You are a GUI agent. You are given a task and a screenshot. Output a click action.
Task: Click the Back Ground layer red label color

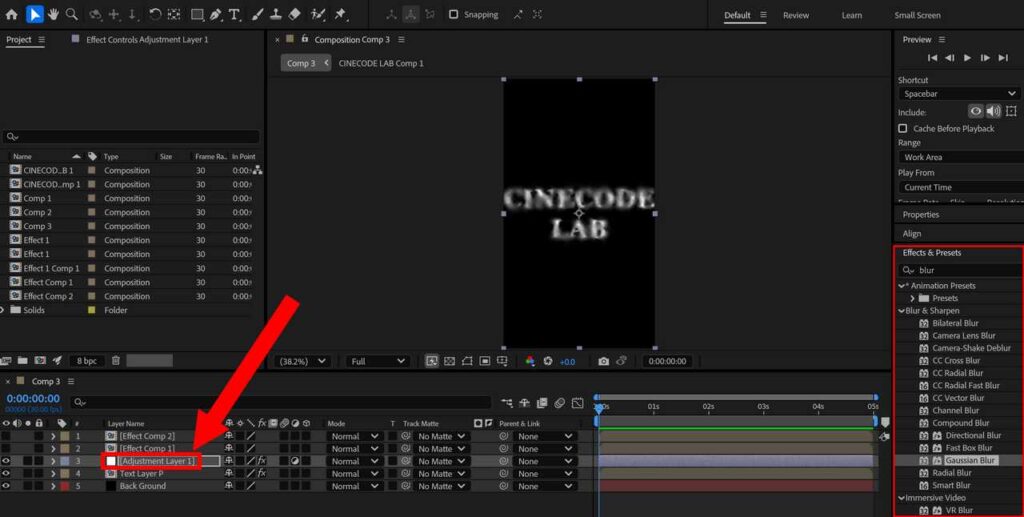point(65,486)
